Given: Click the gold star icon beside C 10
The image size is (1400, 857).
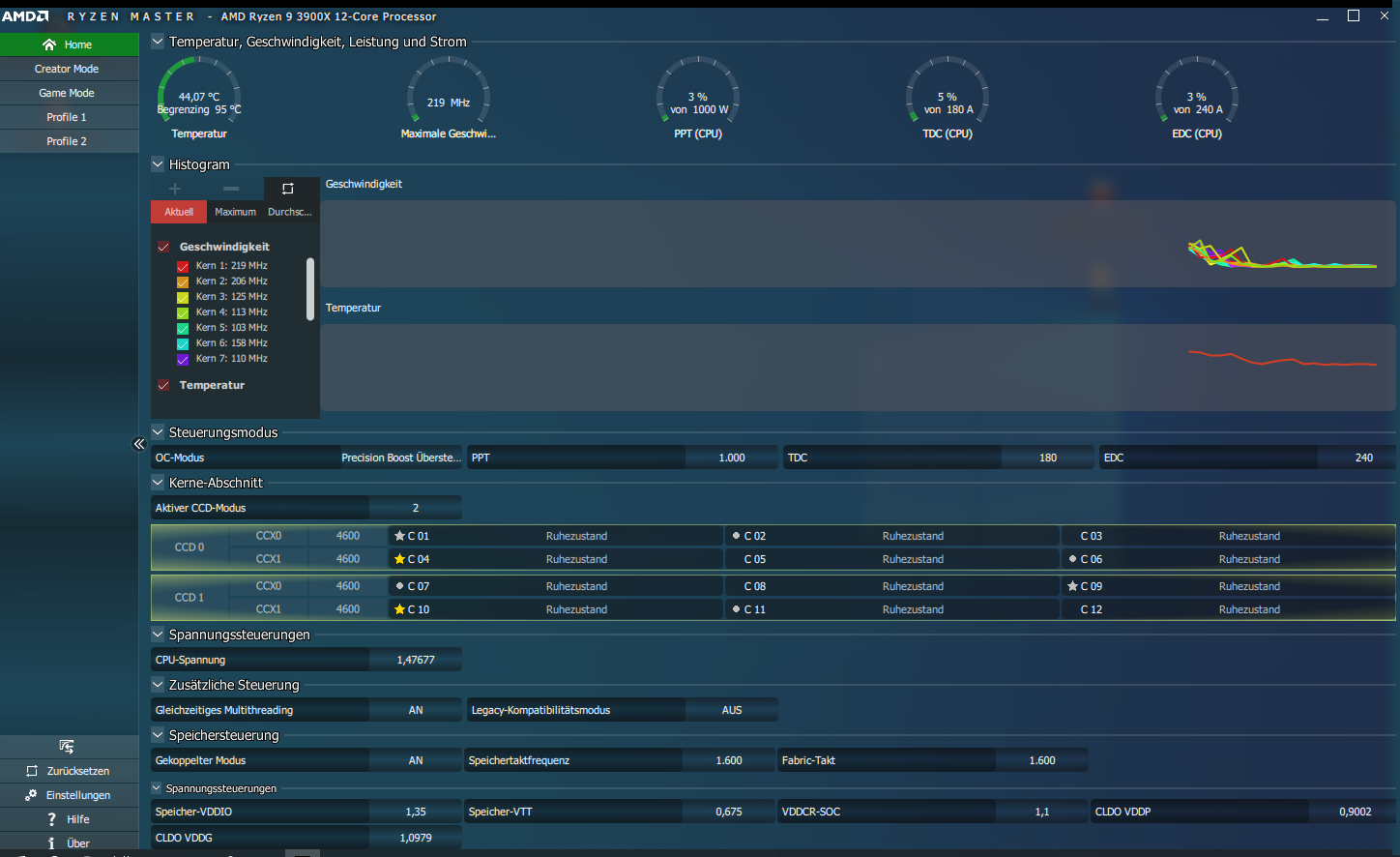Looking at the screenshot, I should [399, 609].
